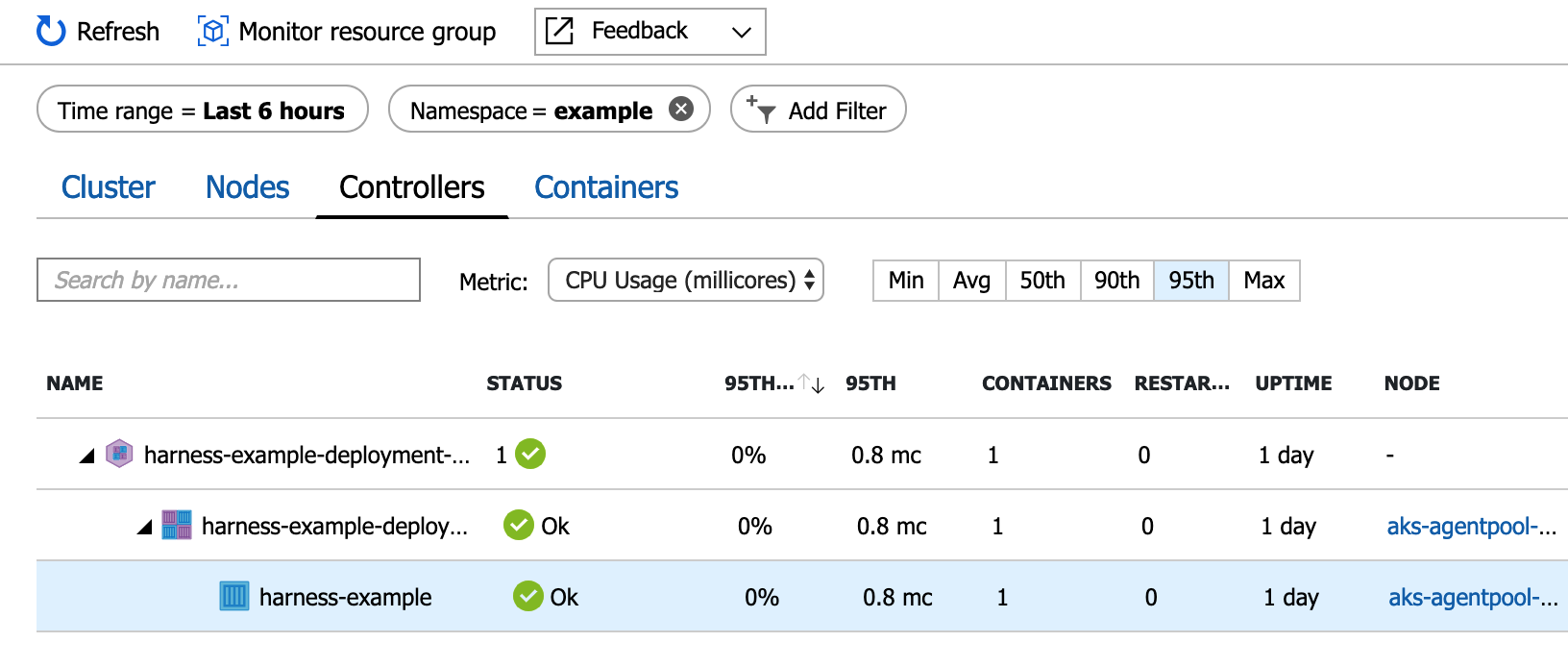Click the Search by name field
Screen dimensions: 1568x667
click(229, 280)
